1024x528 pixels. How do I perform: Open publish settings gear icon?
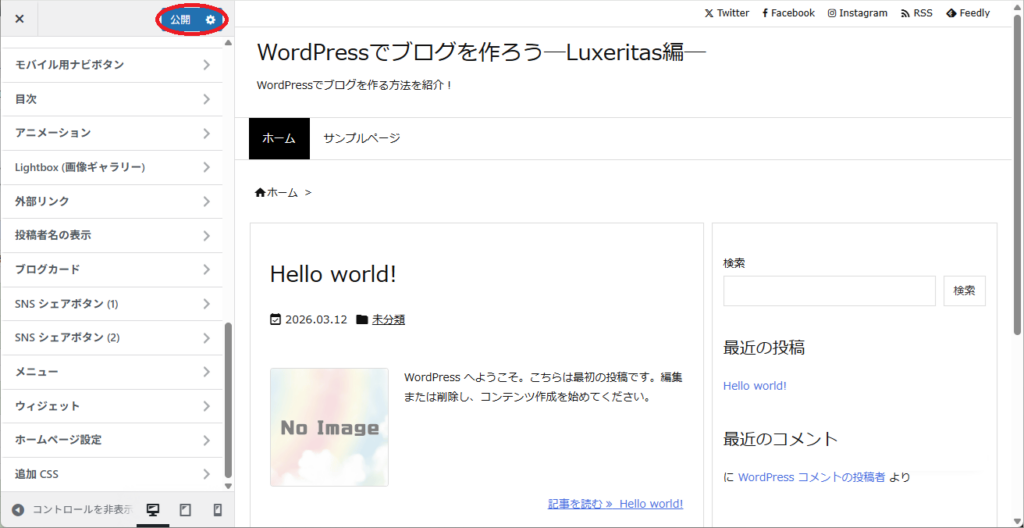pos(210,20)
